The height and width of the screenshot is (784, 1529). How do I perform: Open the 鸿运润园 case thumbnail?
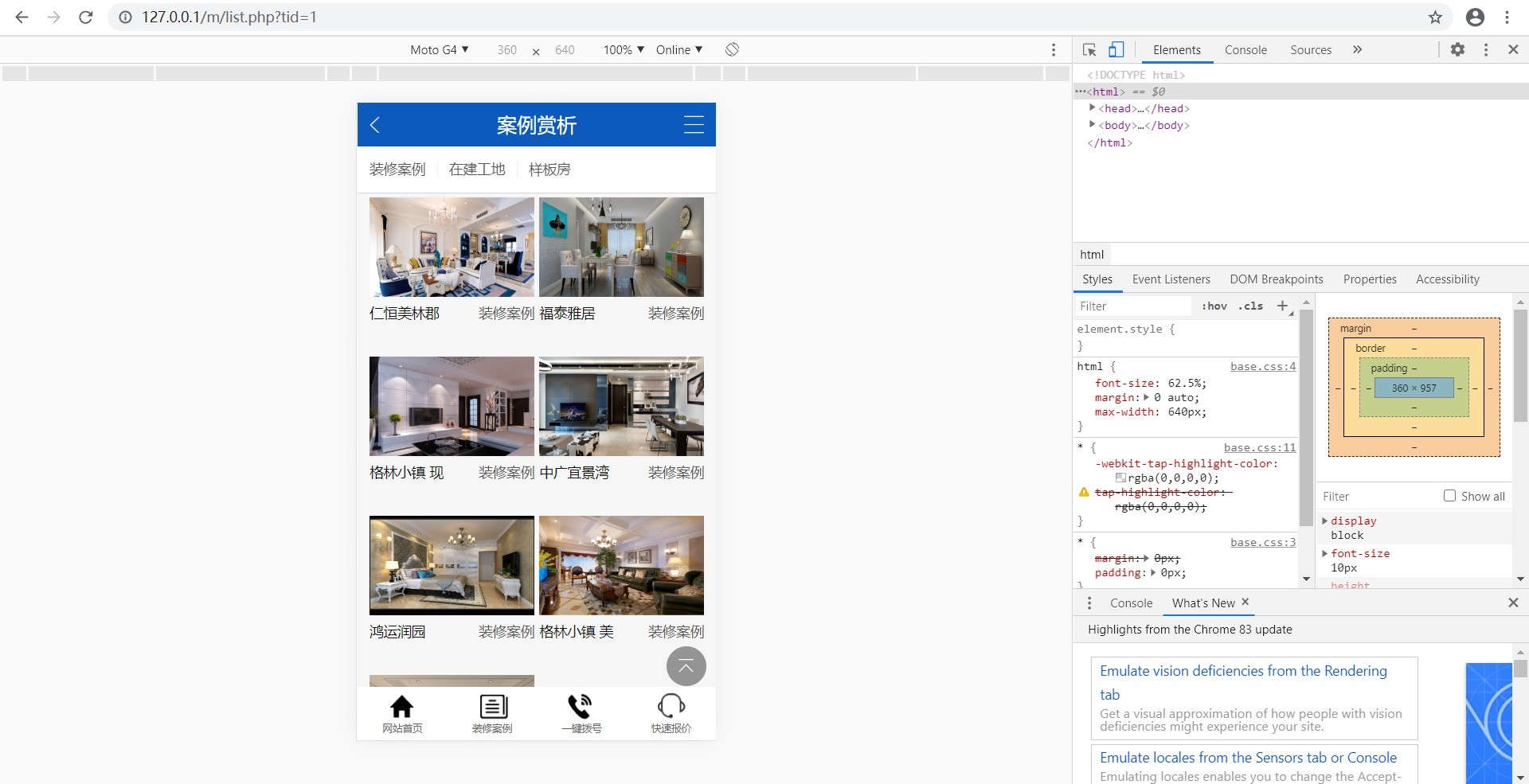coord(452,565)
